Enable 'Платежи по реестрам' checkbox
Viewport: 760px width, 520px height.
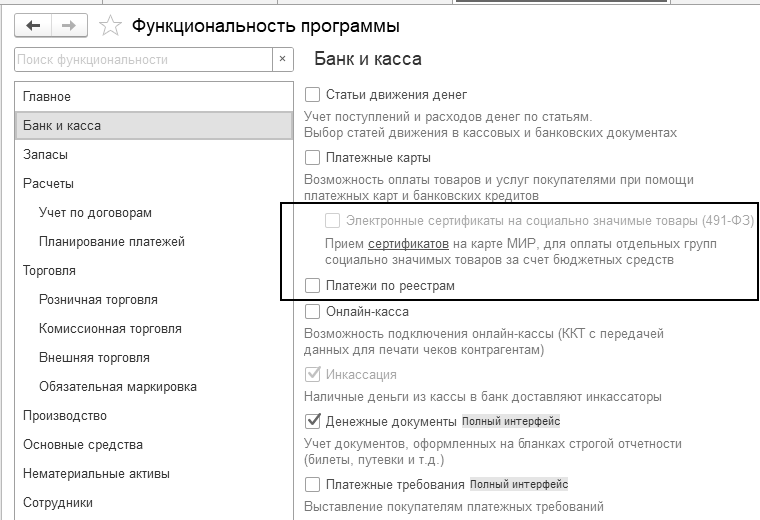click(x=312, y=285)
